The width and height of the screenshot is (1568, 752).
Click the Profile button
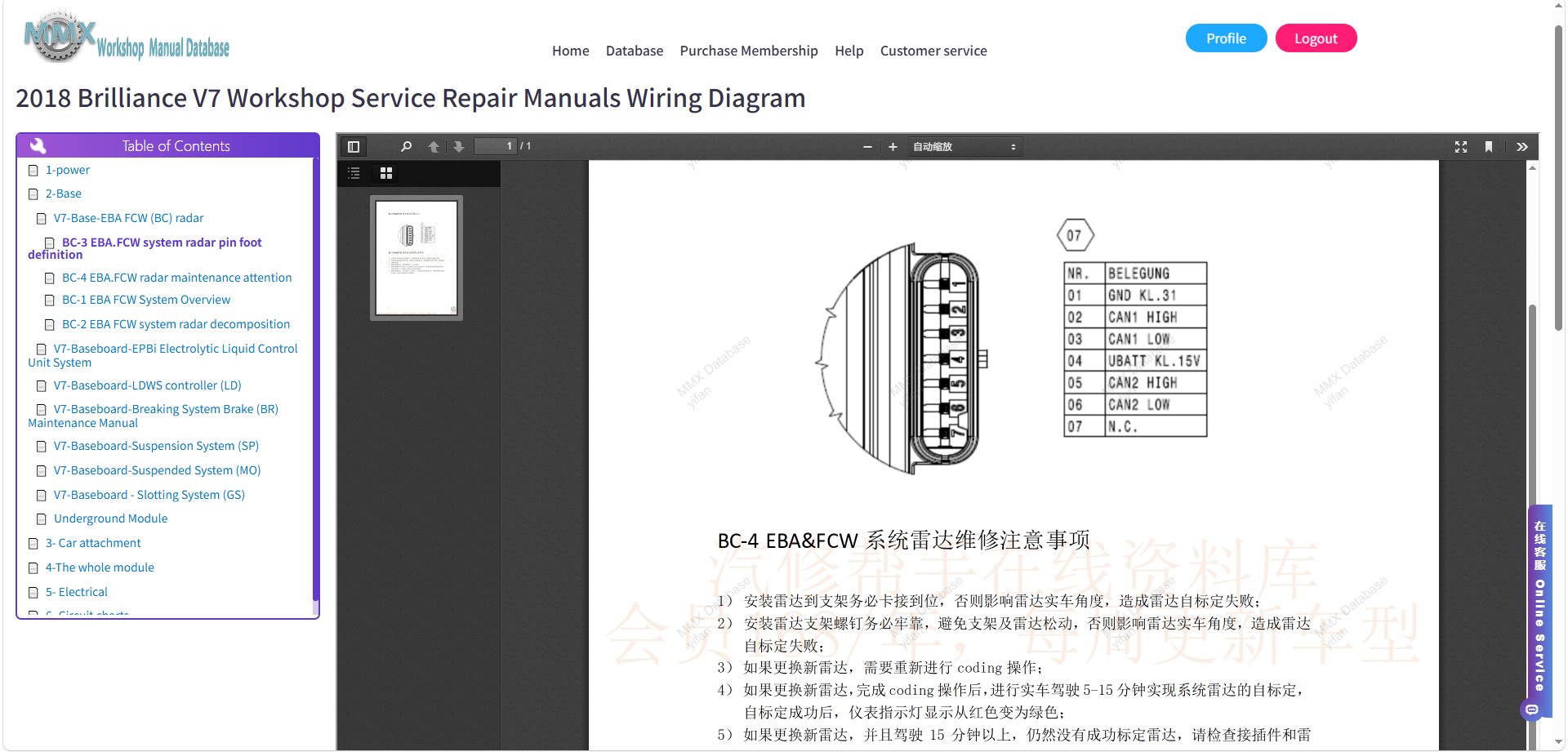1227,38
